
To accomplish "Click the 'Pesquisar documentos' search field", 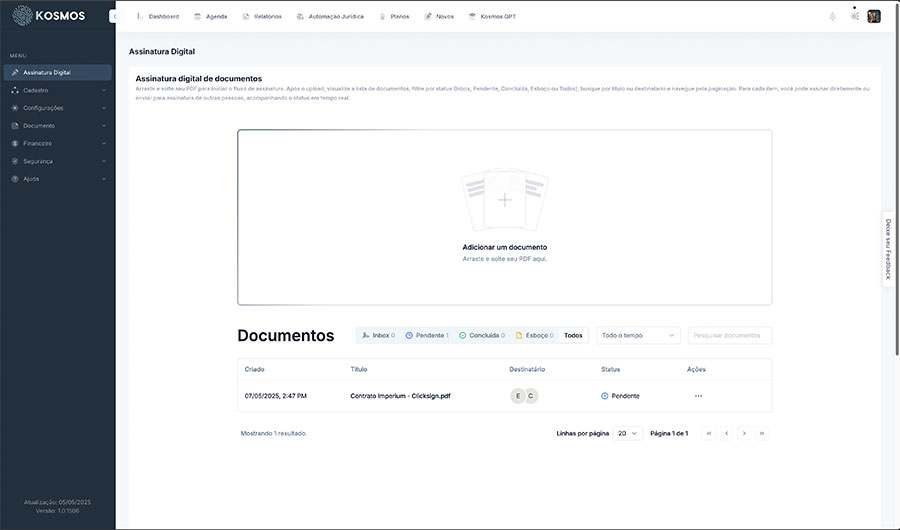I will (x=729, y=335).
